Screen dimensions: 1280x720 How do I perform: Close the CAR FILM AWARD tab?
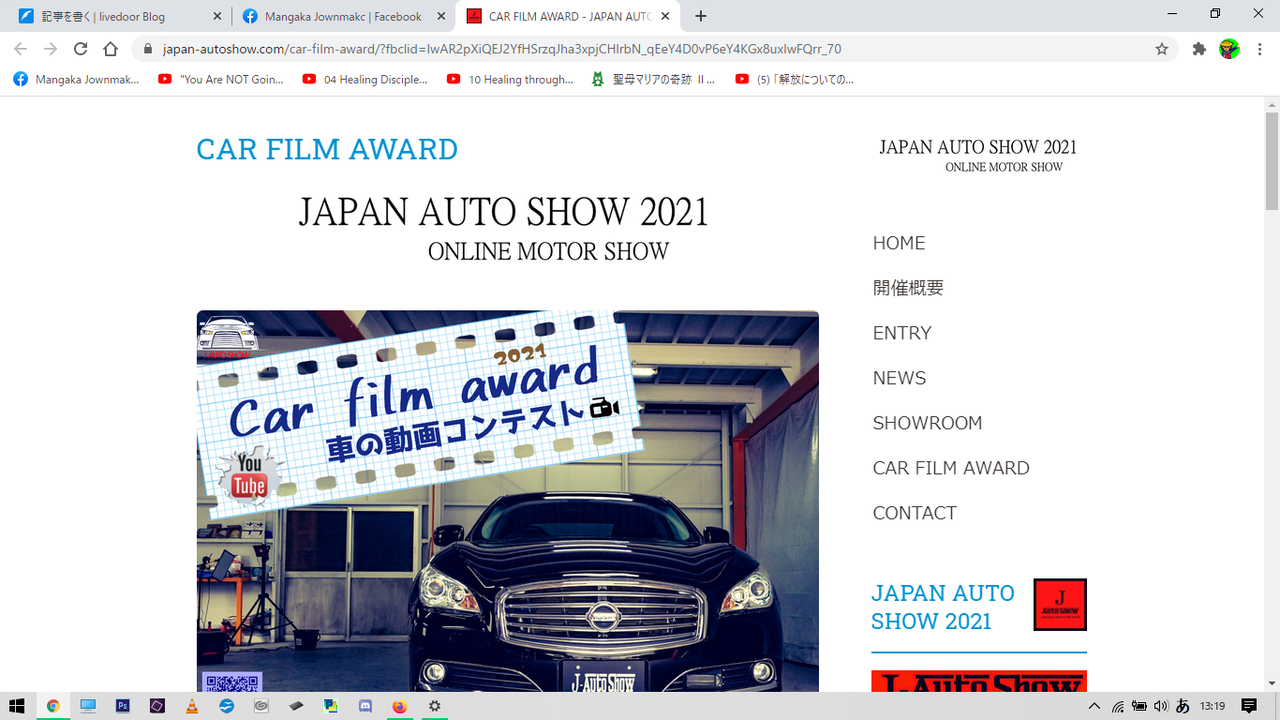(665, 16)
